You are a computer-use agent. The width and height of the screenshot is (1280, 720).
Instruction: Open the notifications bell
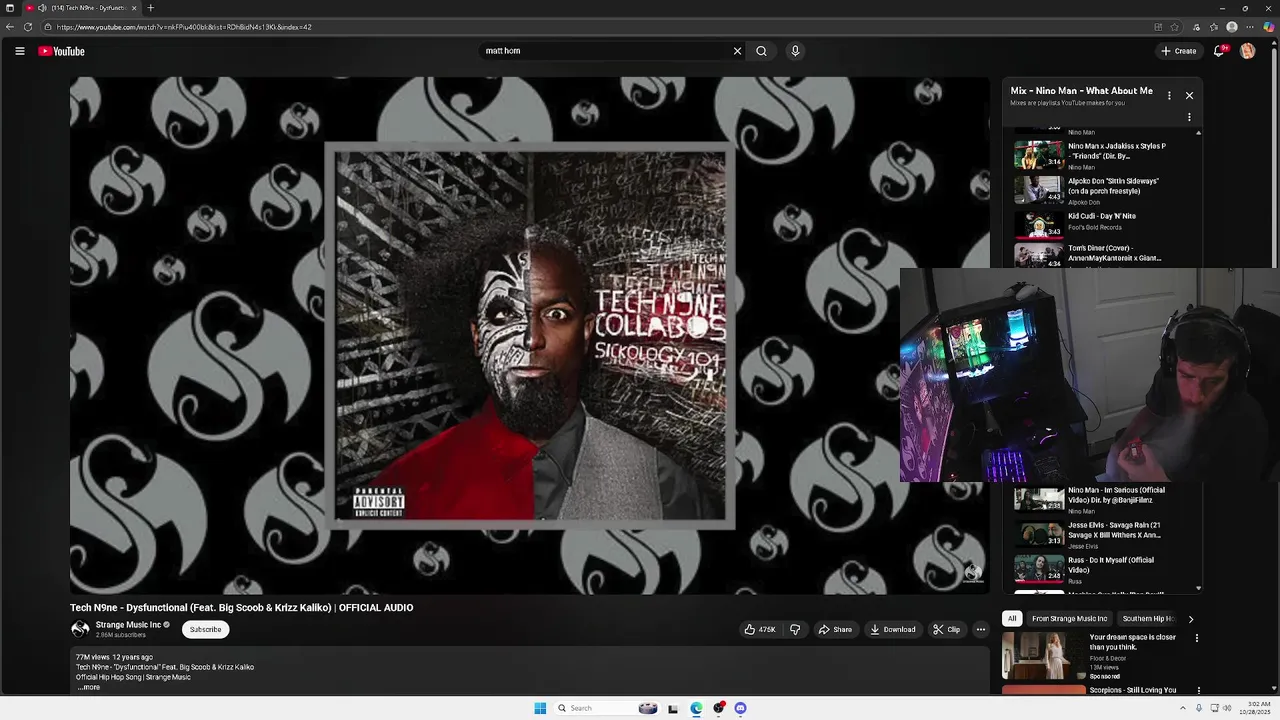[x=1219, y=51]
